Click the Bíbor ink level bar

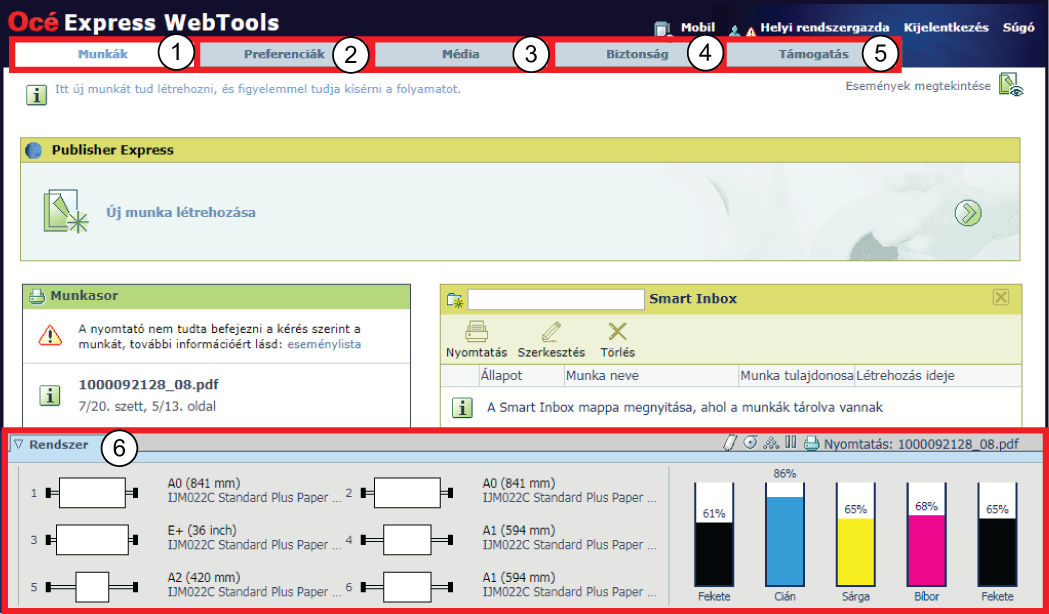coord(927,534)
